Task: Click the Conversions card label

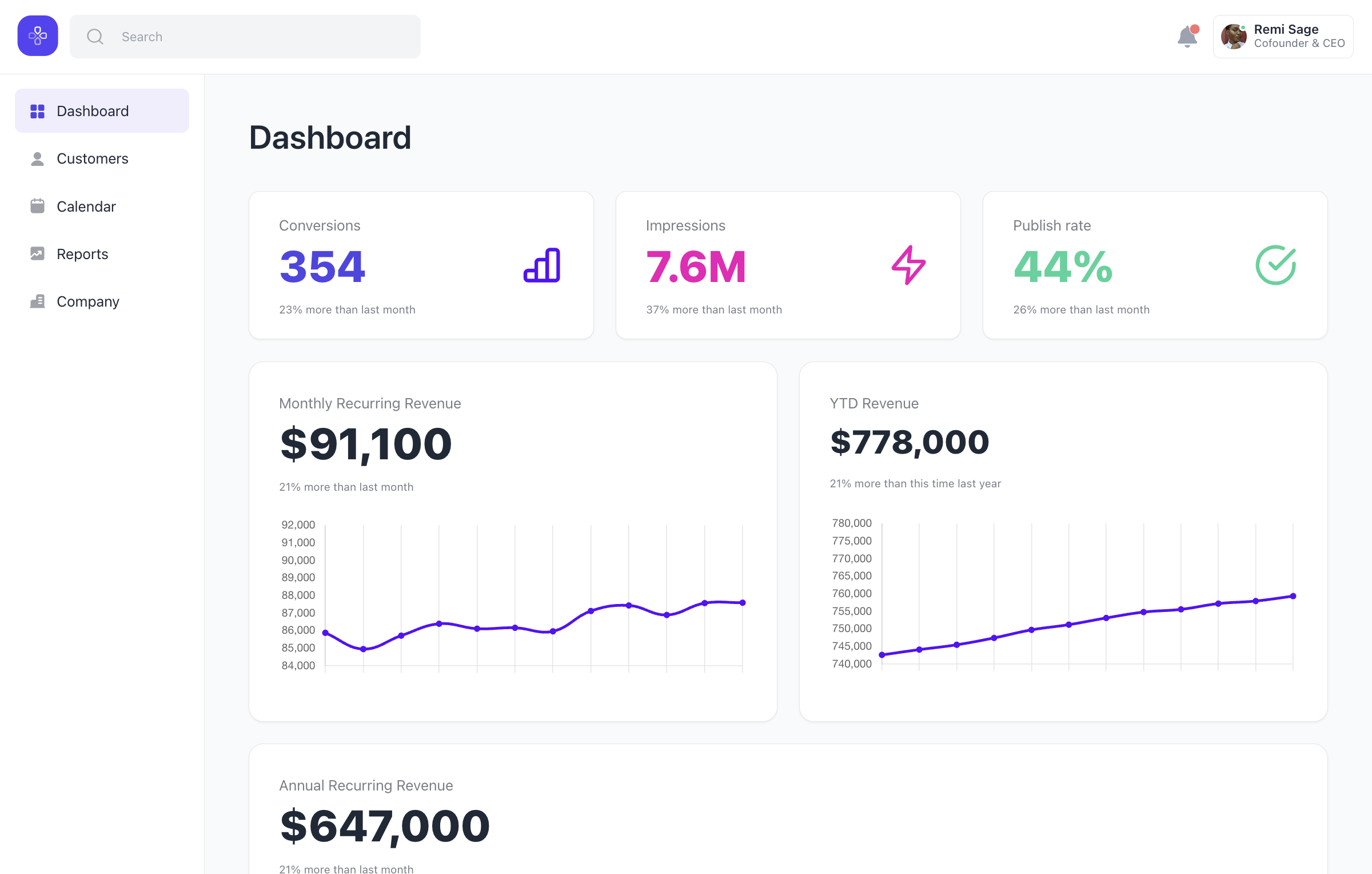Action: (320, 225)
